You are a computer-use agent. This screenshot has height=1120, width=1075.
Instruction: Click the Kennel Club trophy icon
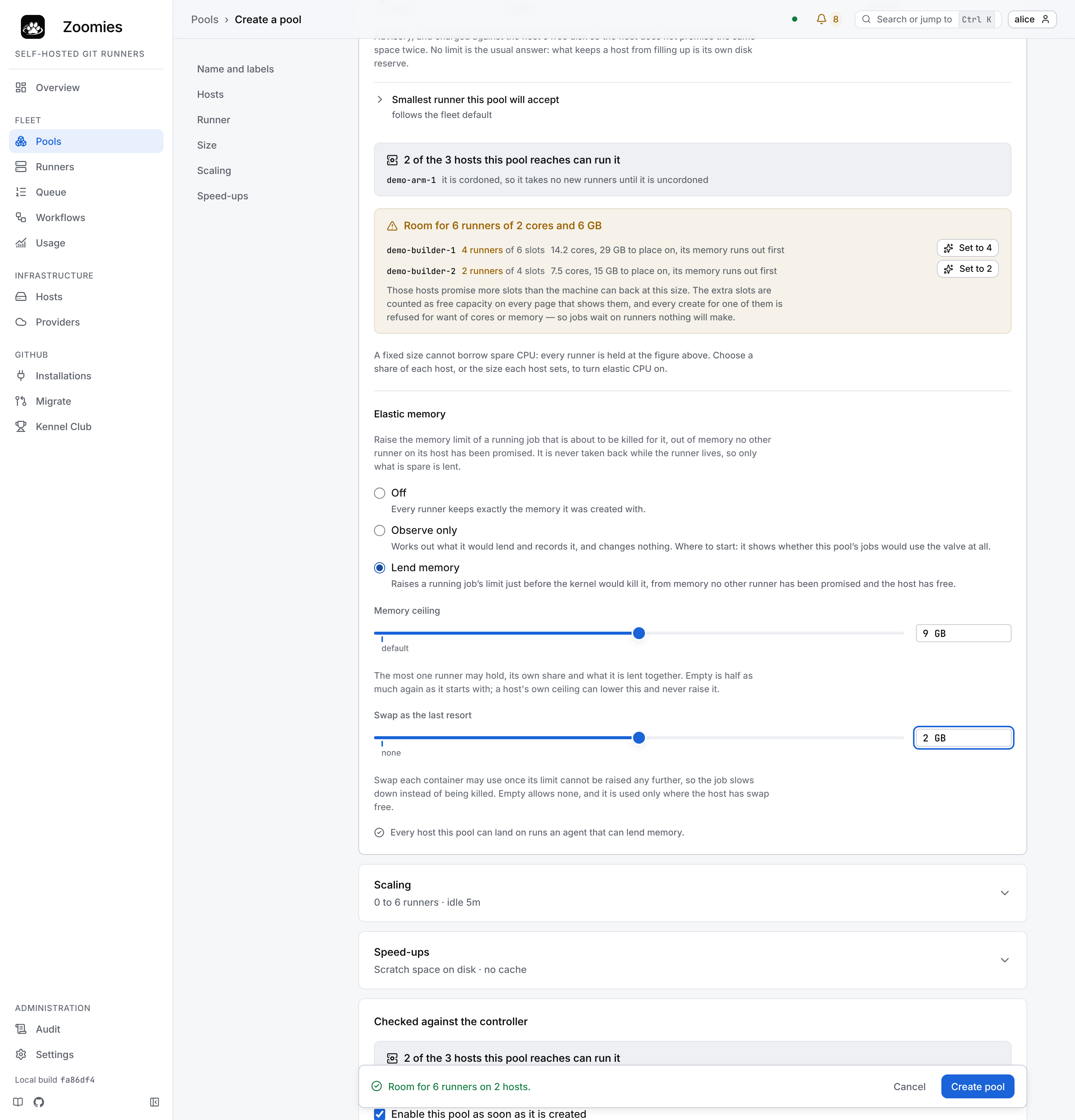(x=21, y=427)
